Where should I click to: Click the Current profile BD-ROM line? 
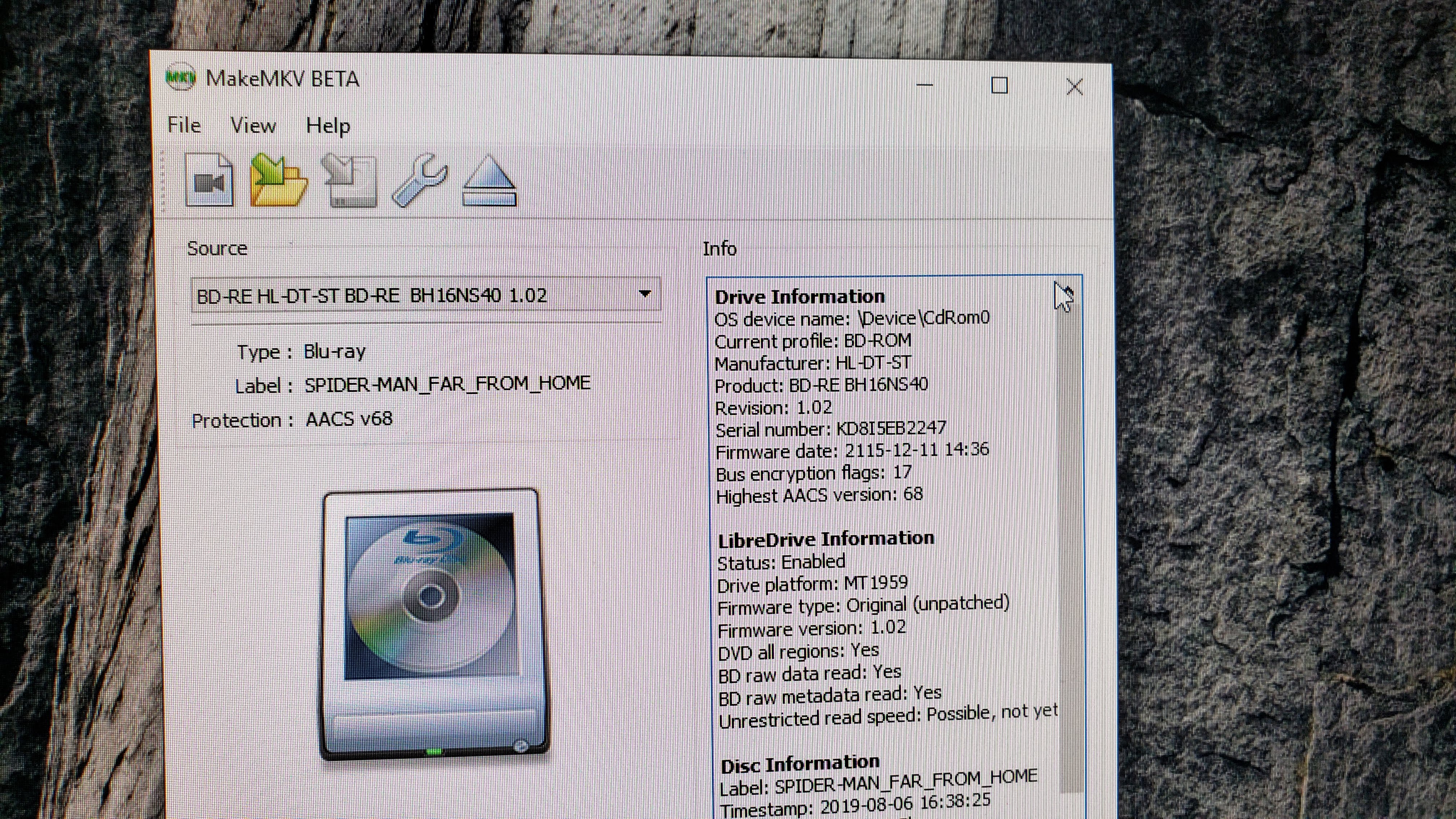point(813,341)
